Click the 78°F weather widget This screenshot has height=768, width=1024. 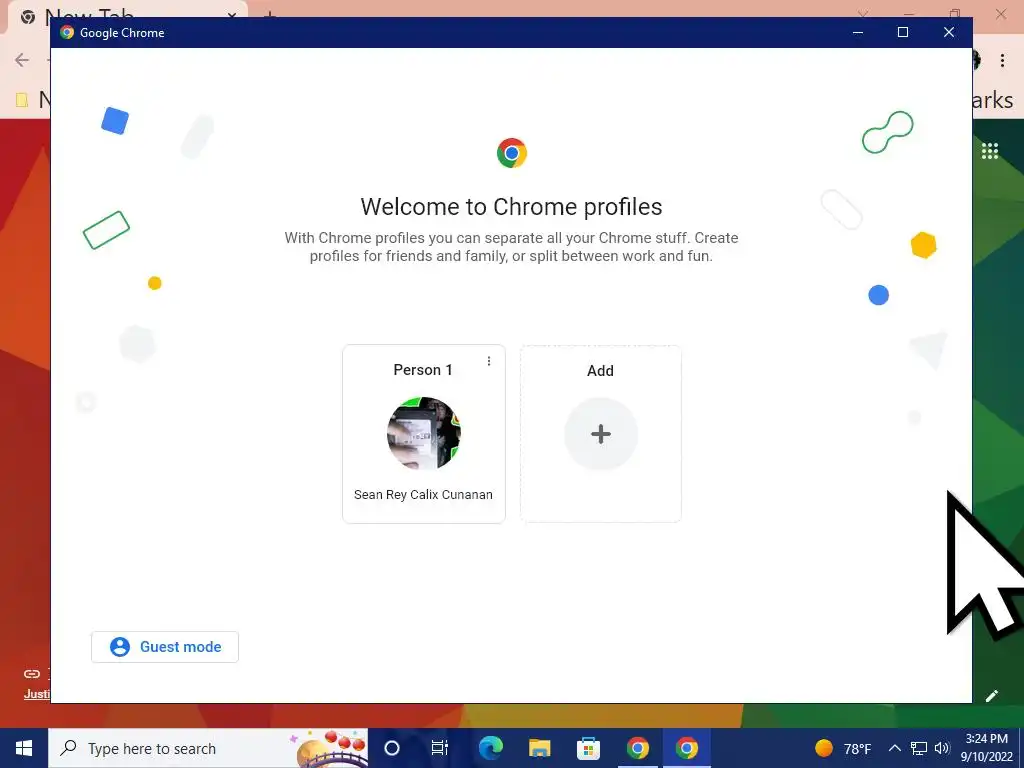tap(843, 748)
